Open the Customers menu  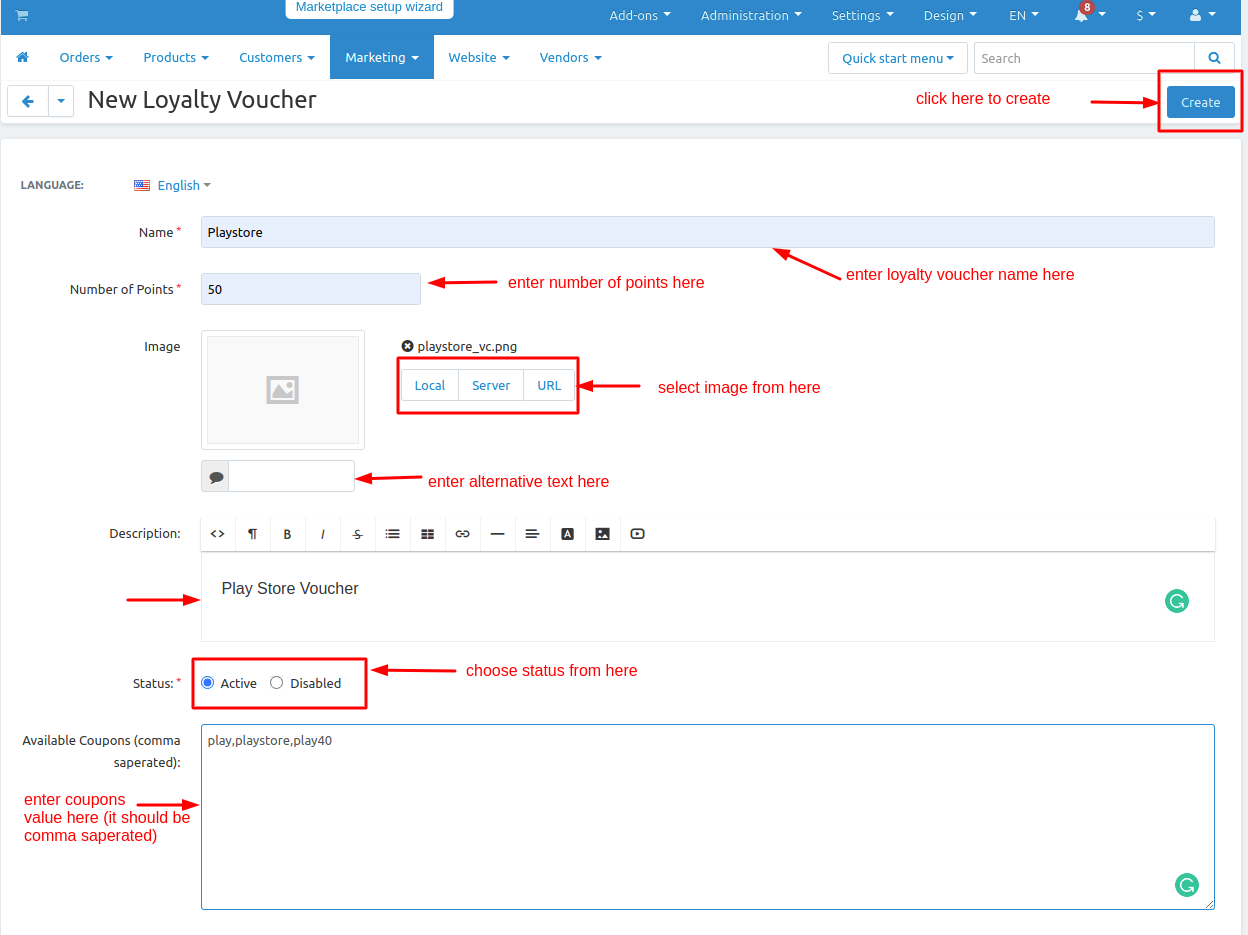(x=277, y=57)
